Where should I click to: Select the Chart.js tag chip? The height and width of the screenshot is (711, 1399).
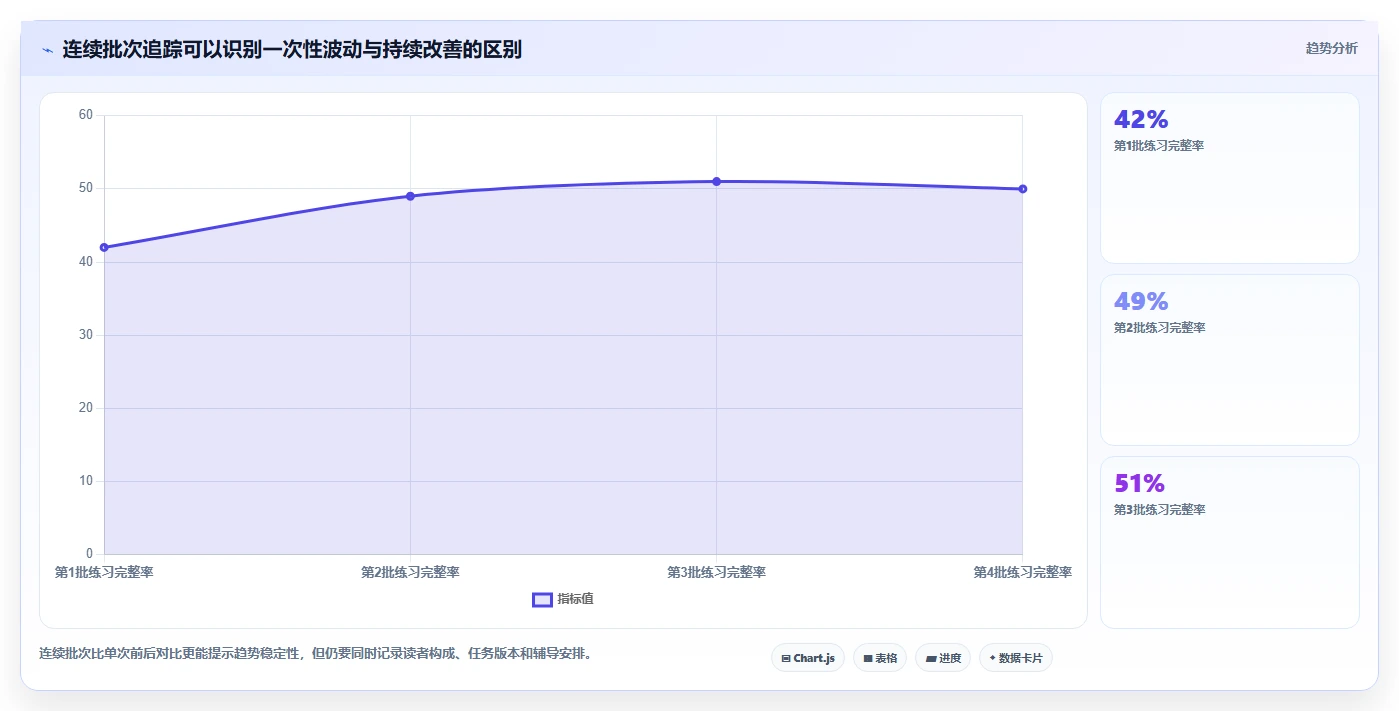click(x=808, y=658)
